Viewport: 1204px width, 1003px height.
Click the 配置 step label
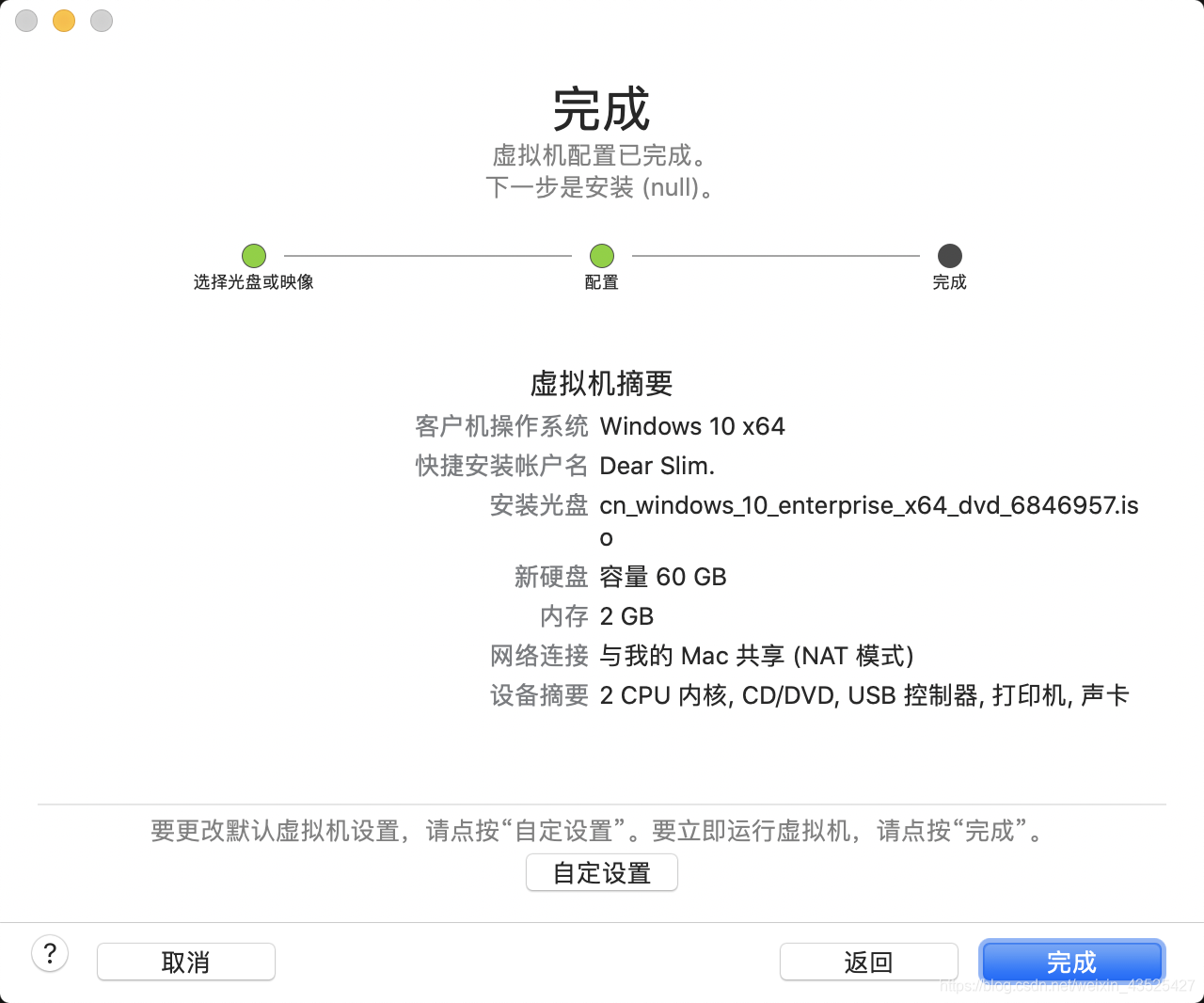602,282
